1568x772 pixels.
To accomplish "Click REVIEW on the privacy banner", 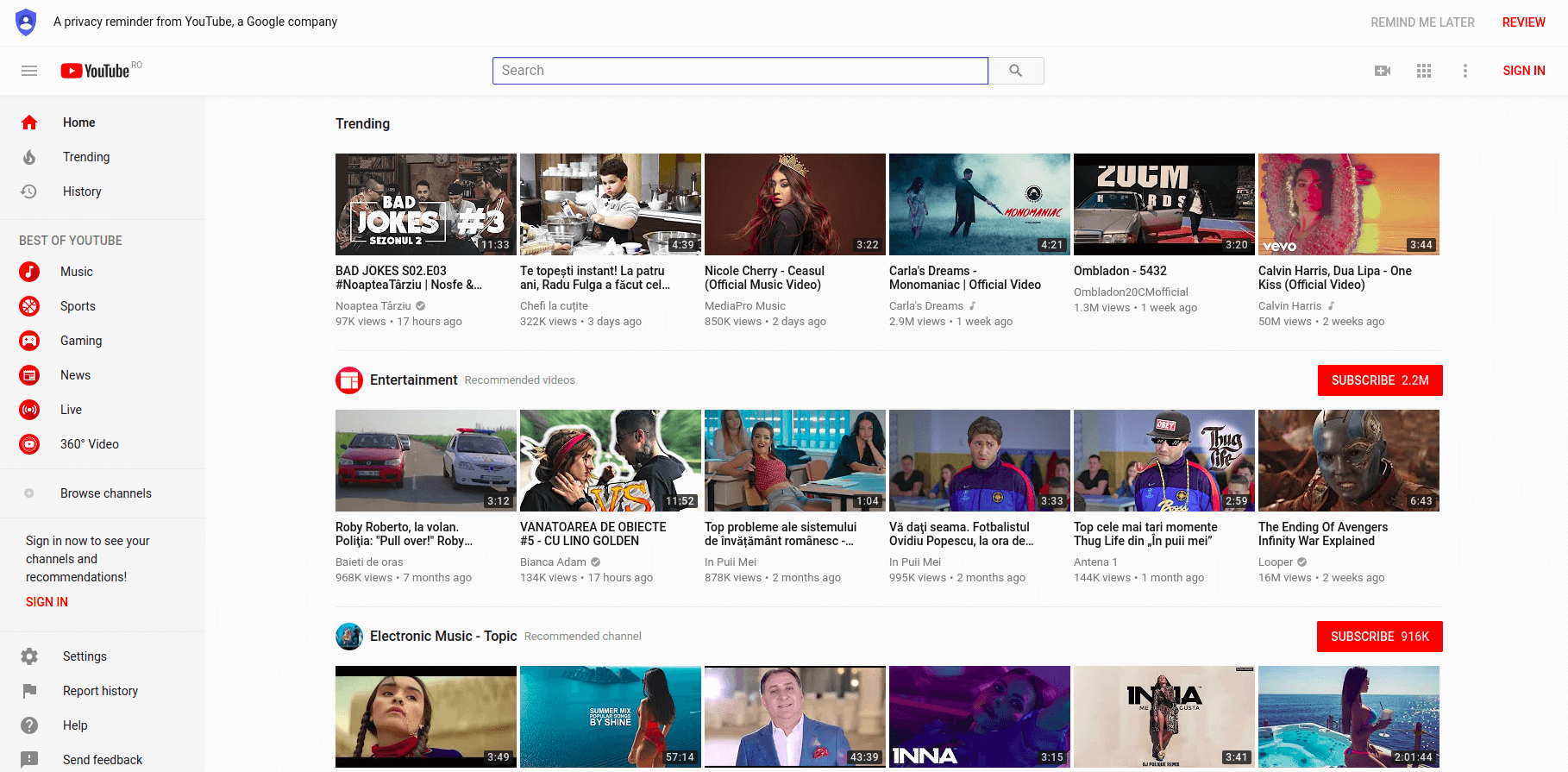I will click(1524, 22).
